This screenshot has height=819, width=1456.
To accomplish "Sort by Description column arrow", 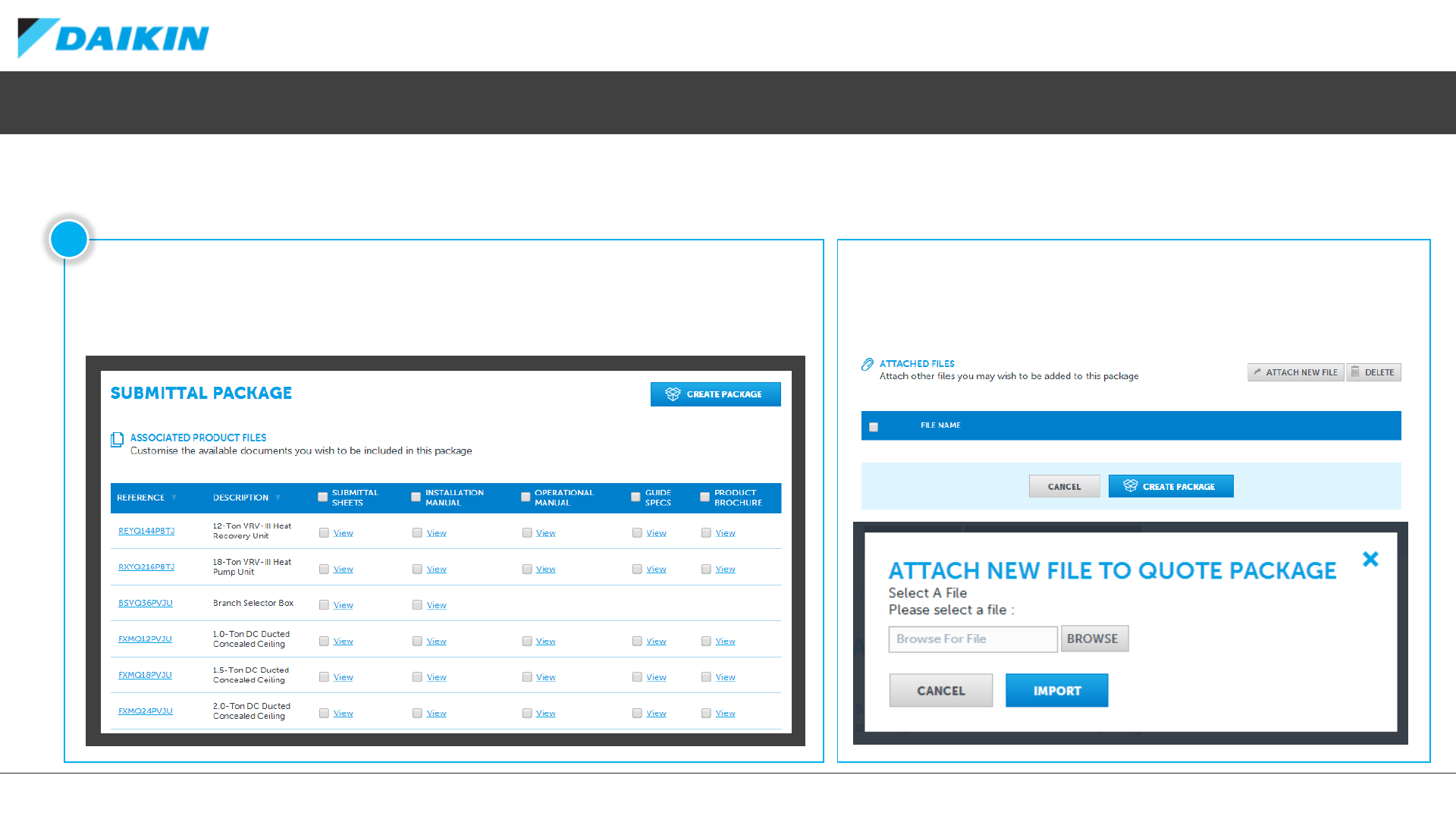I will pyautogui.click(x=278, y=497).
